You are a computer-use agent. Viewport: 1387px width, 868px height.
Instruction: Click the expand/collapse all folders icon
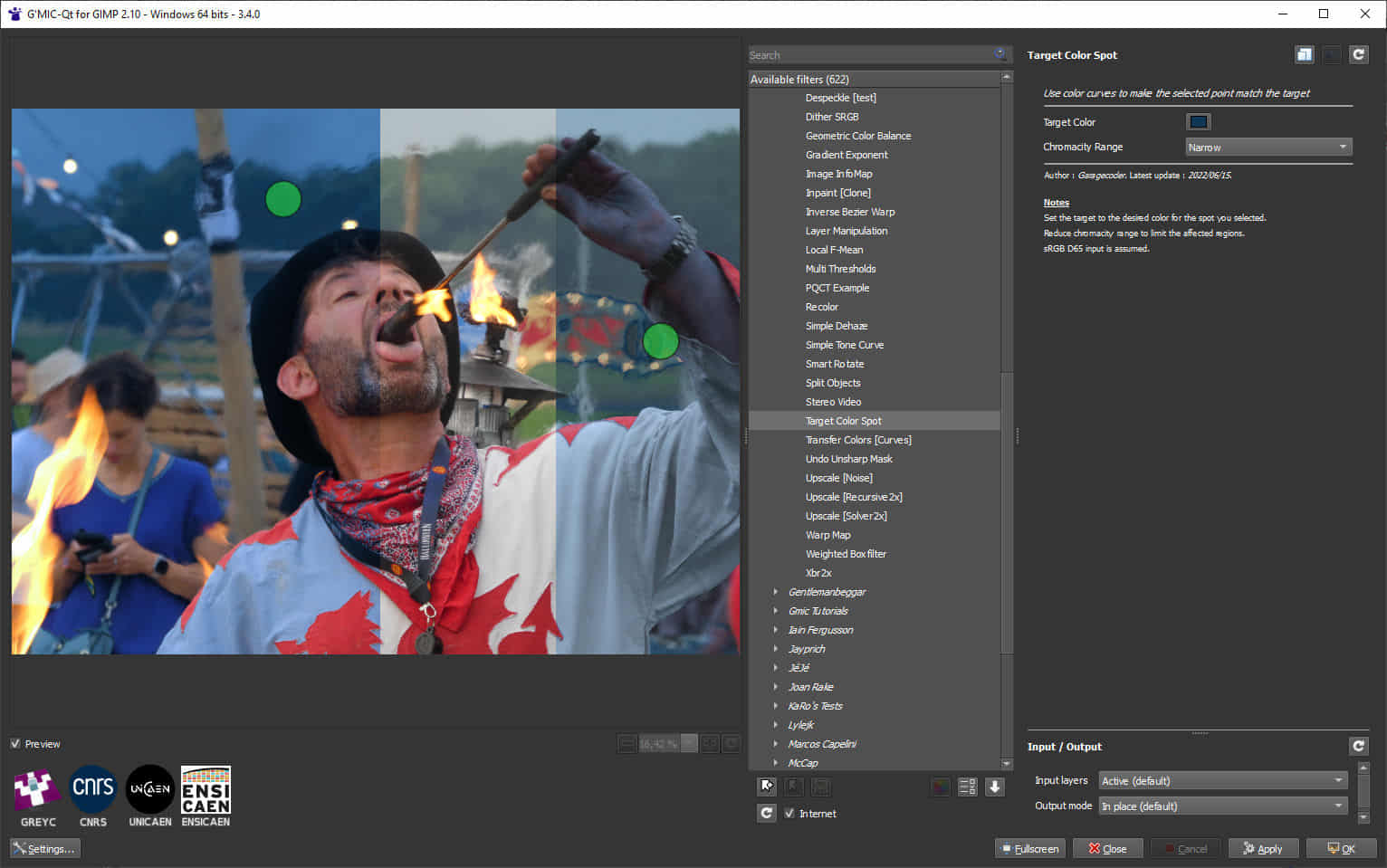(994, 787)
